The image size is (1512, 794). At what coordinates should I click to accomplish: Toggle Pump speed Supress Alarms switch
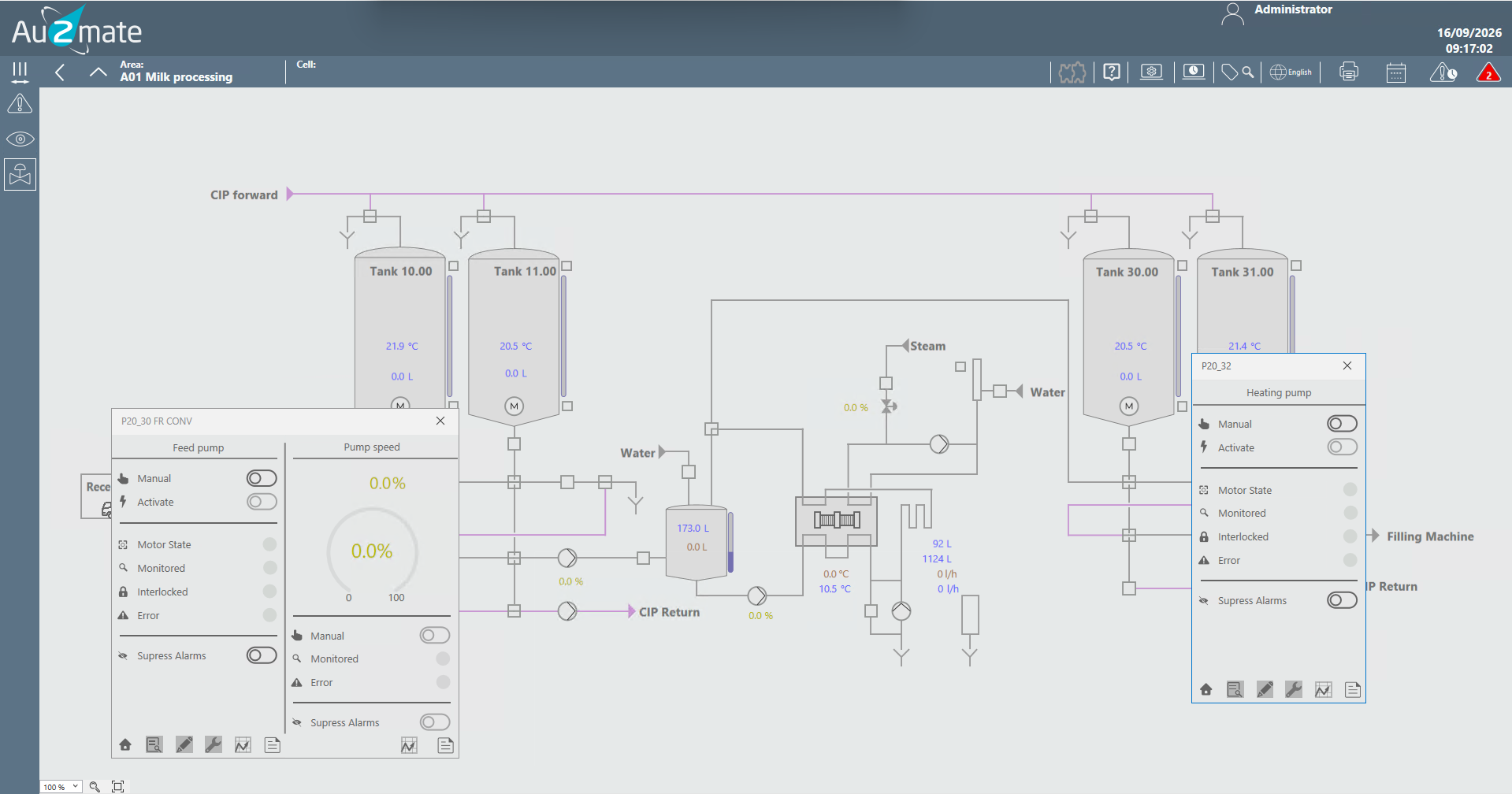point(435,722)
